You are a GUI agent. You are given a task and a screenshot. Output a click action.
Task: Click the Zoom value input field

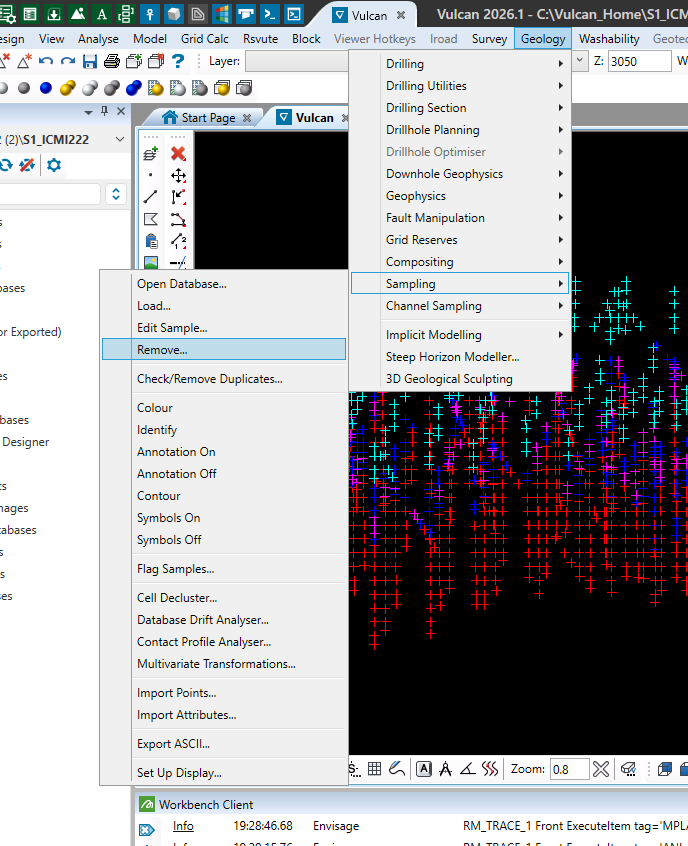(x=569, y=769)
